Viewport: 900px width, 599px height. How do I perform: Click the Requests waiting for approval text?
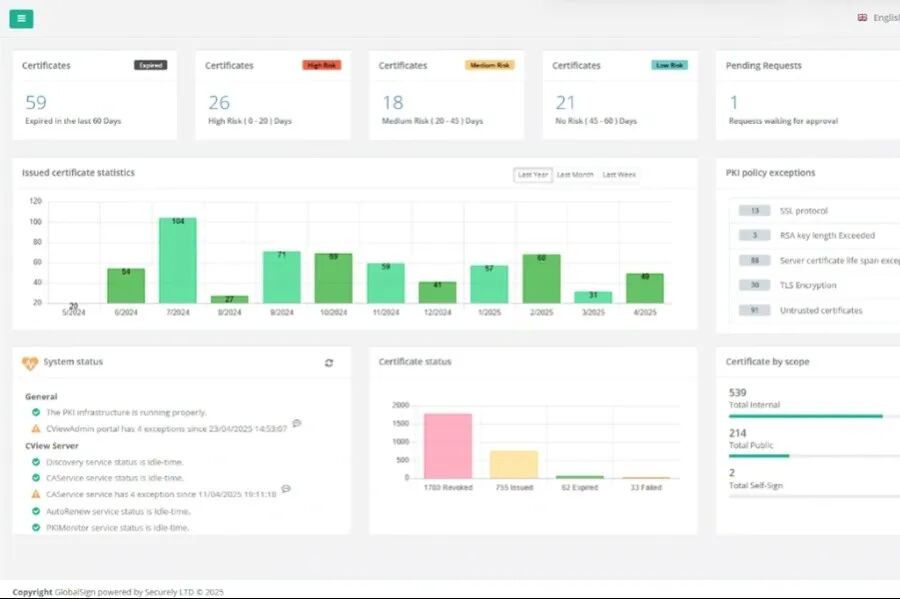pyautogui.click(x=783, y=121)
